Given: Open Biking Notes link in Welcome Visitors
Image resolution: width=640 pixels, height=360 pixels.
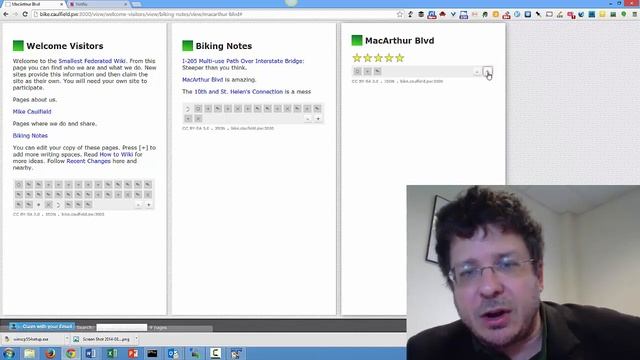Looking at the screenshot, I should [x=30, y=136].
